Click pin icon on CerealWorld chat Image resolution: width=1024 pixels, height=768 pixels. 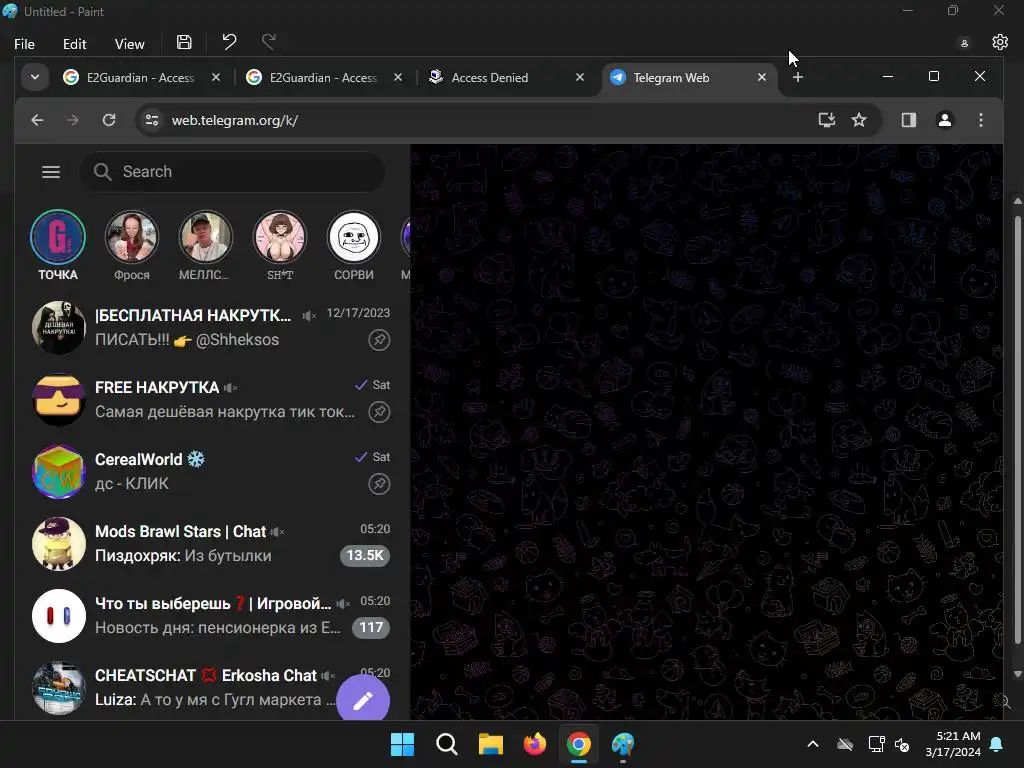tap(379, 484)
